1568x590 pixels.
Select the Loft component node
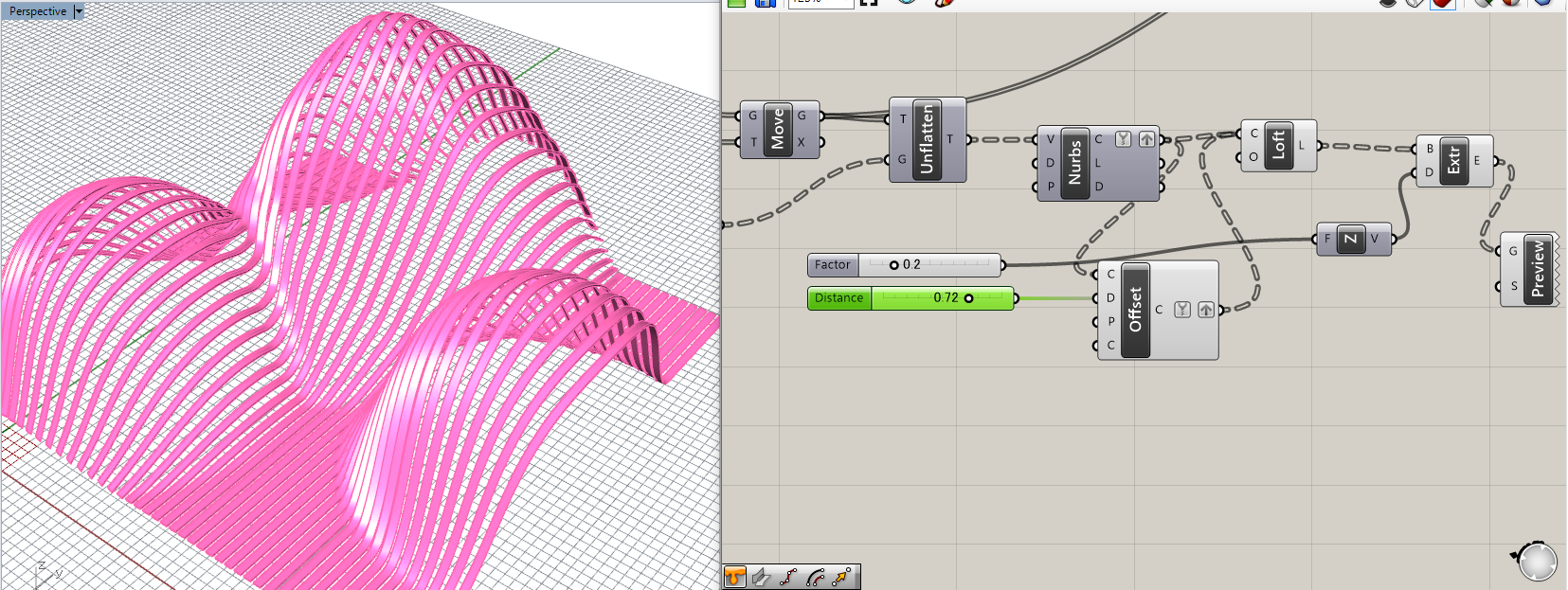[x=1277, y=145]
